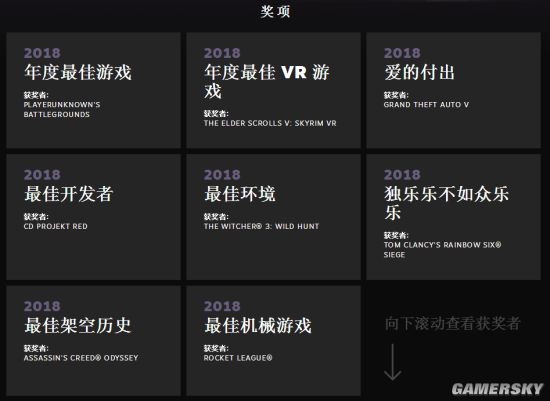This screenshot has width=550, height=401.
Task: Select the 独乐乐不如众乐乐 award title
Action: (447, 203)
